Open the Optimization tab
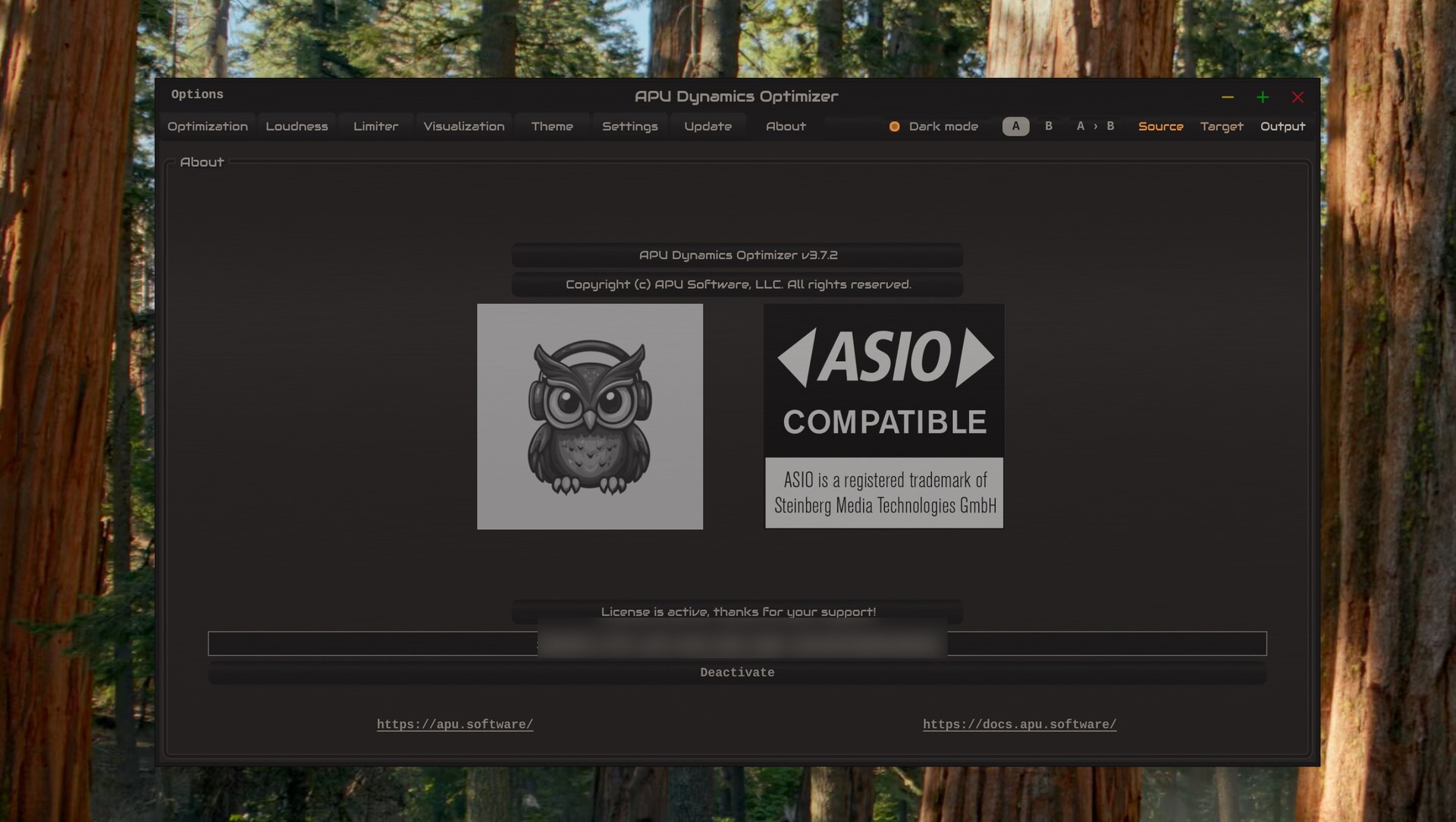 pos(207,127)
